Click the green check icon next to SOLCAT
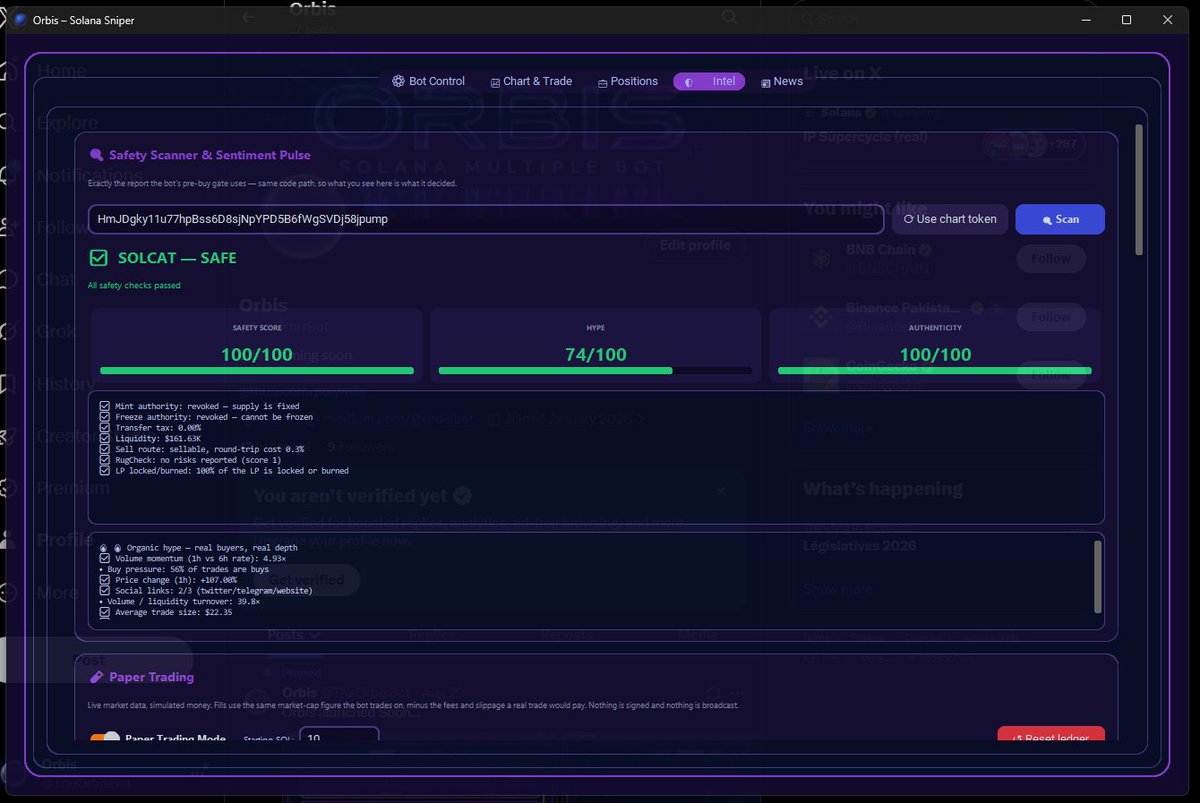Image resolution: width=1200 pixels, height=803 pixels. coord(98,258)
